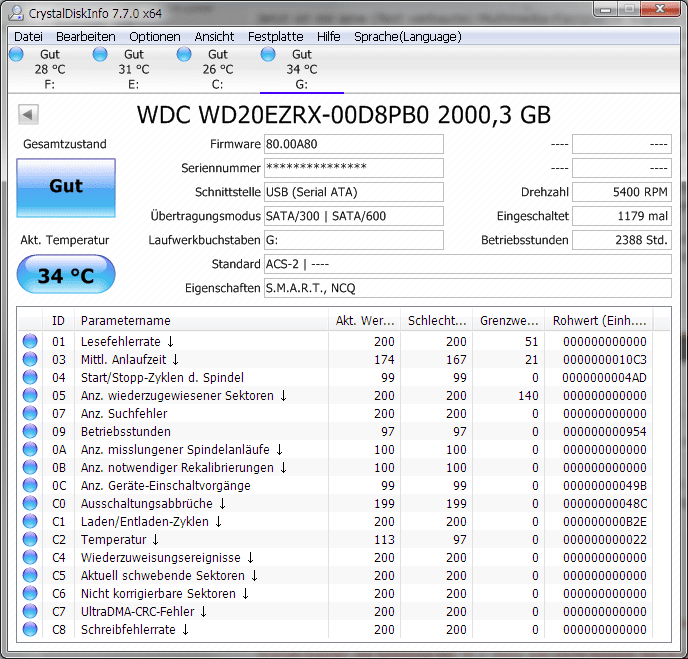Click the status orb for attribute 09 Betriebsstunden
The width and height of the screenshot is (688, 659).
(30, 431)
